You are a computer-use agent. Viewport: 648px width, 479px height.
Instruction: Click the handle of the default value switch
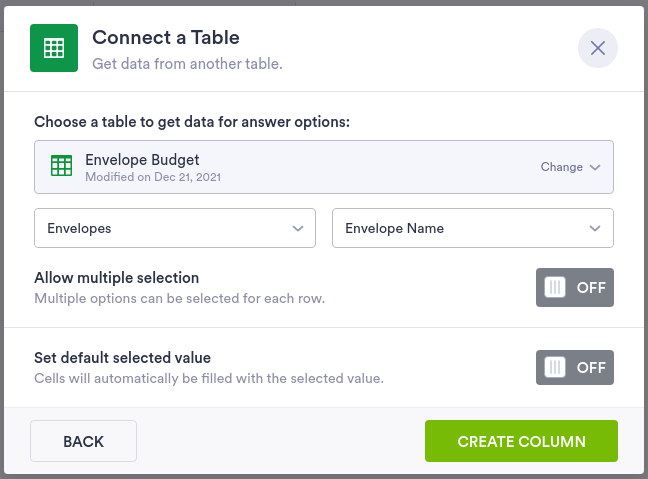(554, 367)
